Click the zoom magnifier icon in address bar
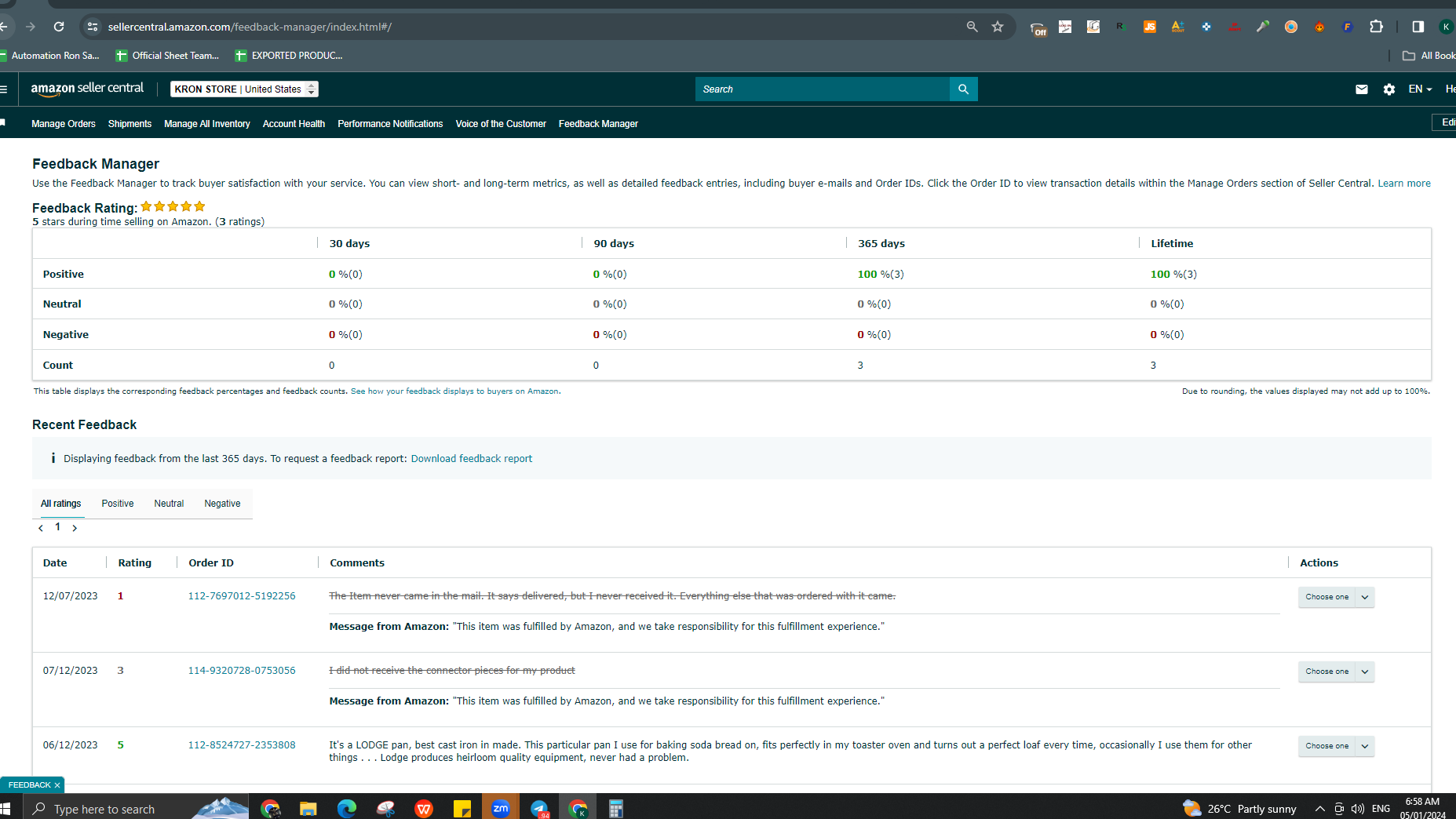Screen dimensions: 1456x819 coord(972,27)
